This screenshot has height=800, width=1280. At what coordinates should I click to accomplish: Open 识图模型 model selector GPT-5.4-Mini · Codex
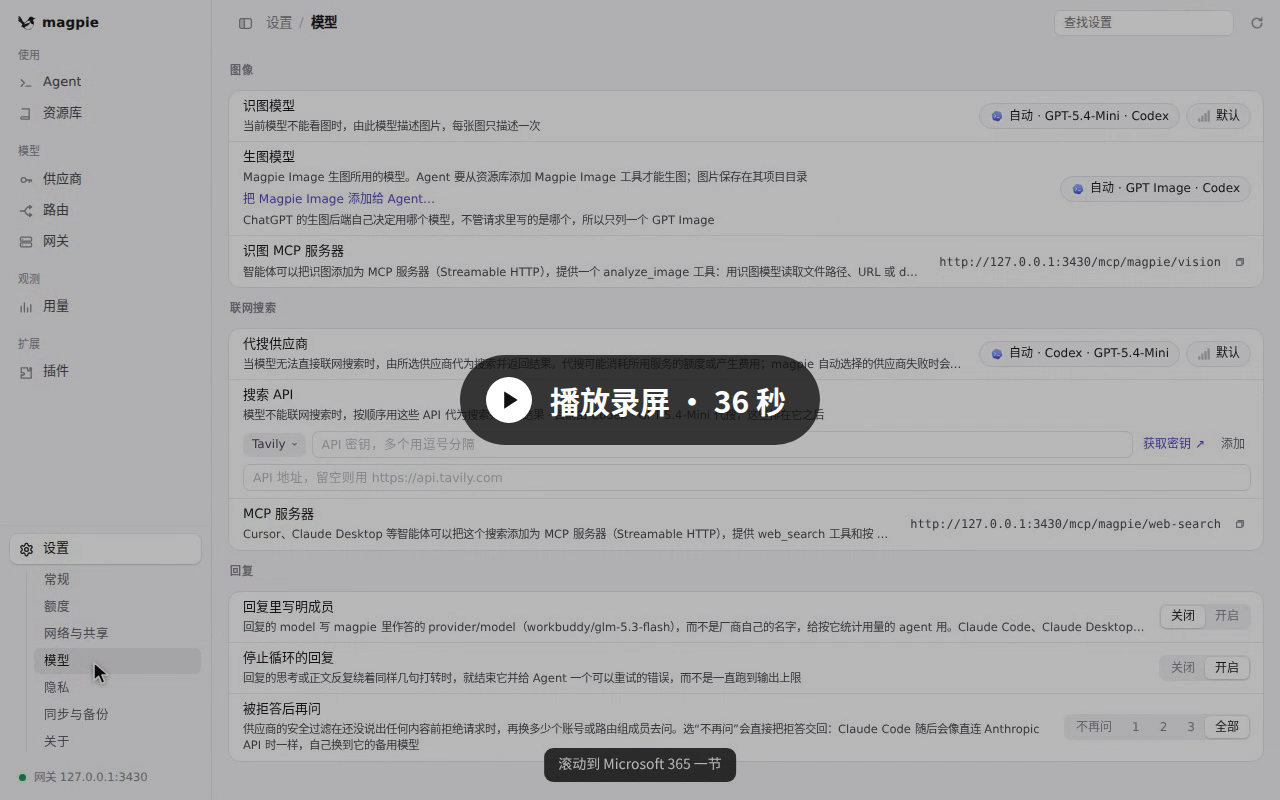1079,116
